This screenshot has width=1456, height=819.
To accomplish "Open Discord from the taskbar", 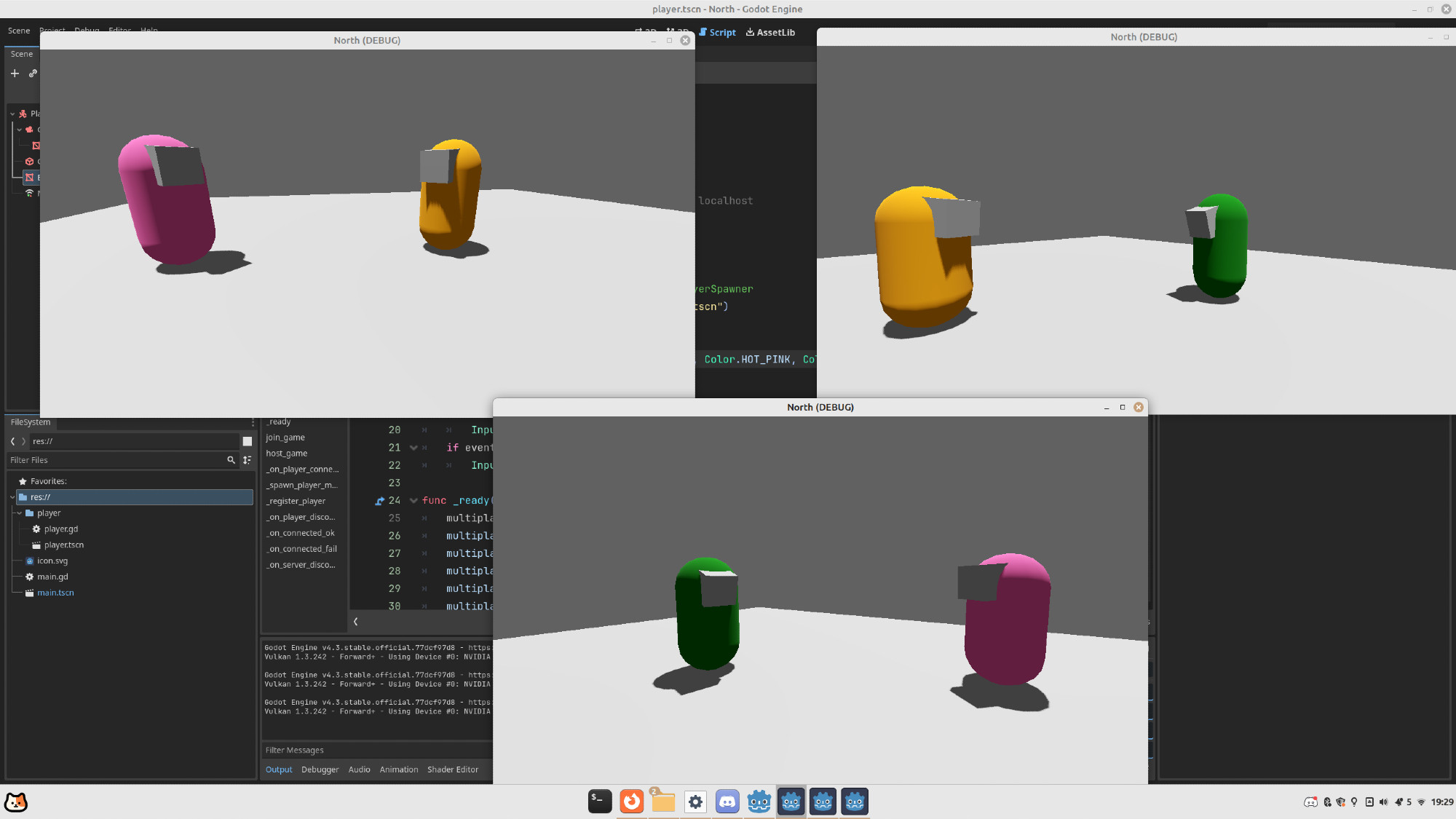I will point(727,802).
